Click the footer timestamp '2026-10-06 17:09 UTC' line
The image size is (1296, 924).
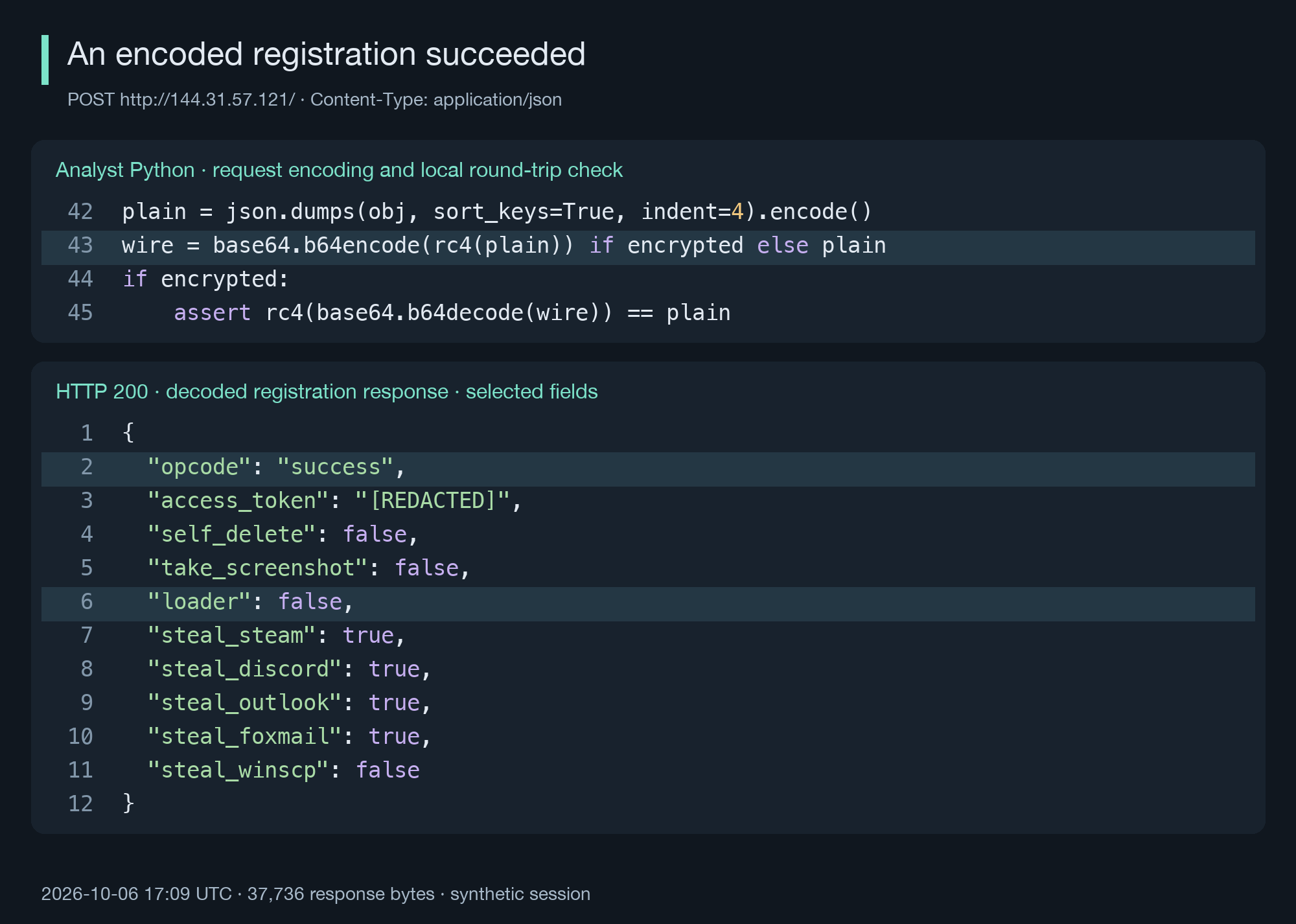pyautogui.click(x=316, y=894)
